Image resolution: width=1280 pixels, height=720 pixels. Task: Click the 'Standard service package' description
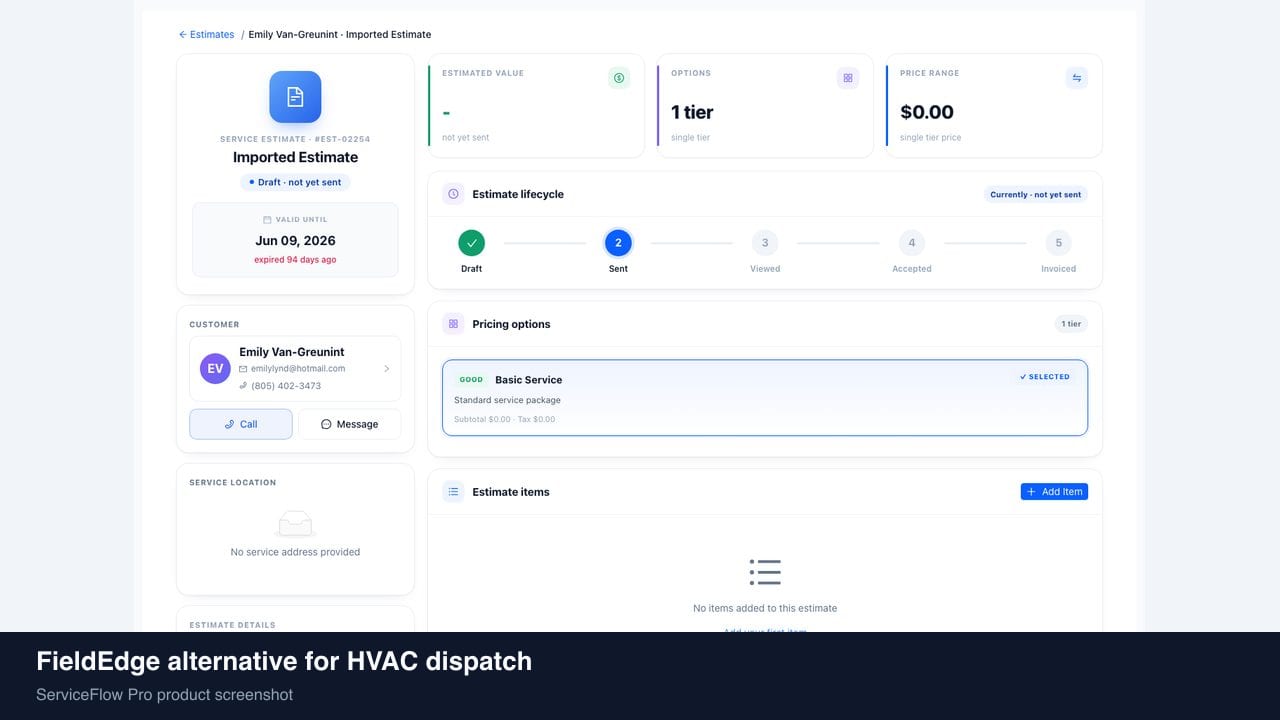pyautogui.click(x=507, y=400)
